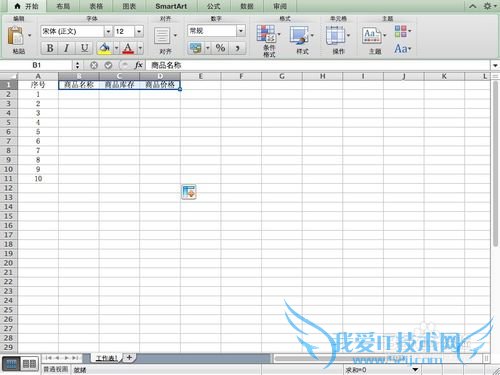
Task: Expand the formula bar arrow
Action: (x=495, y=65)
